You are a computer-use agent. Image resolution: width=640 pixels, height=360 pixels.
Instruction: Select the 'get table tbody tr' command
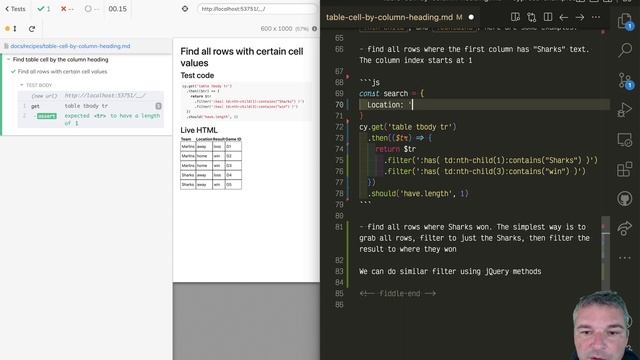tap(91, 106)
